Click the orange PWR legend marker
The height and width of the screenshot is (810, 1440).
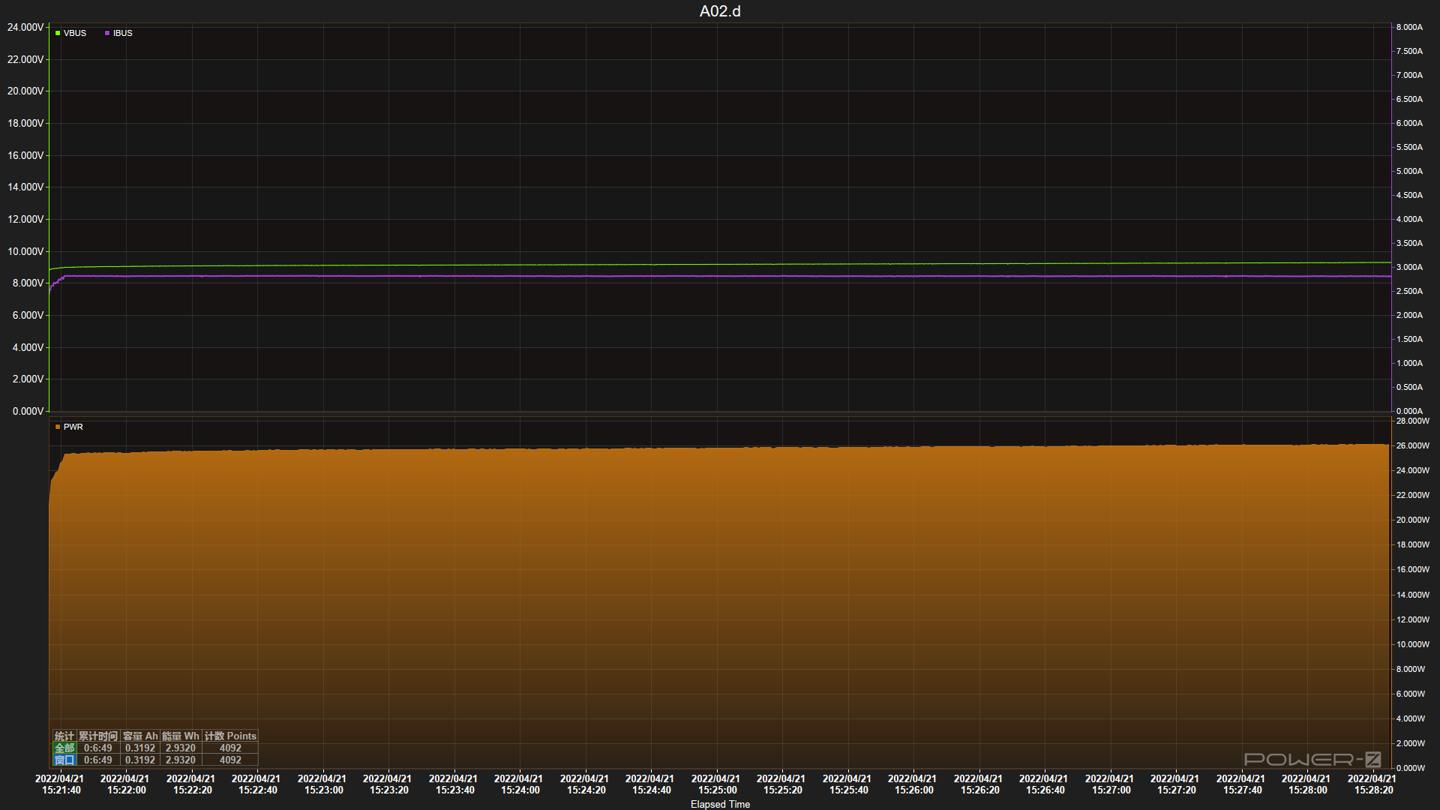58,427
